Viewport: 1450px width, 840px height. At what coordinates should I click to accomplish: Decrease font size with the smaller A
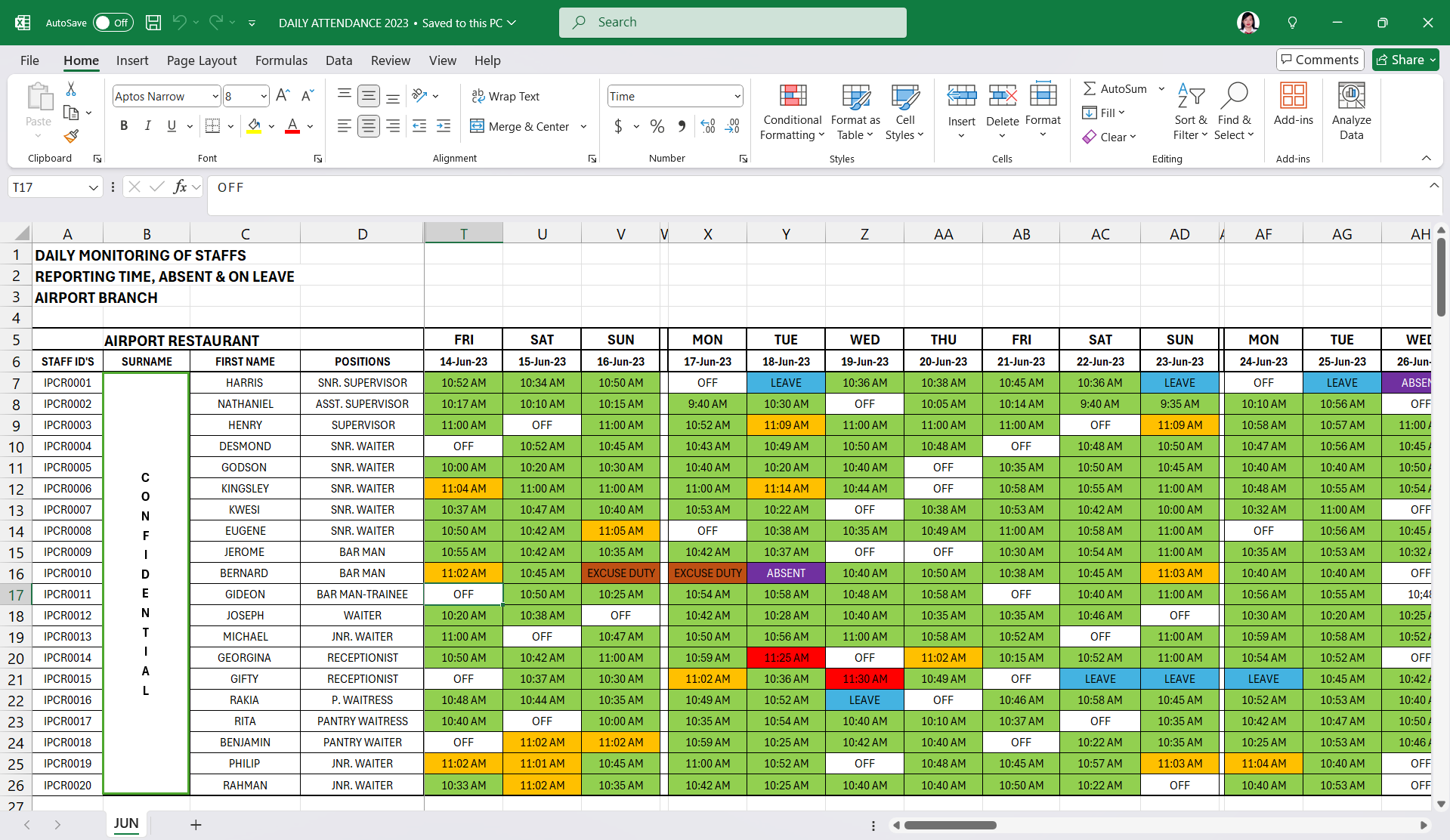pos(307,96)
